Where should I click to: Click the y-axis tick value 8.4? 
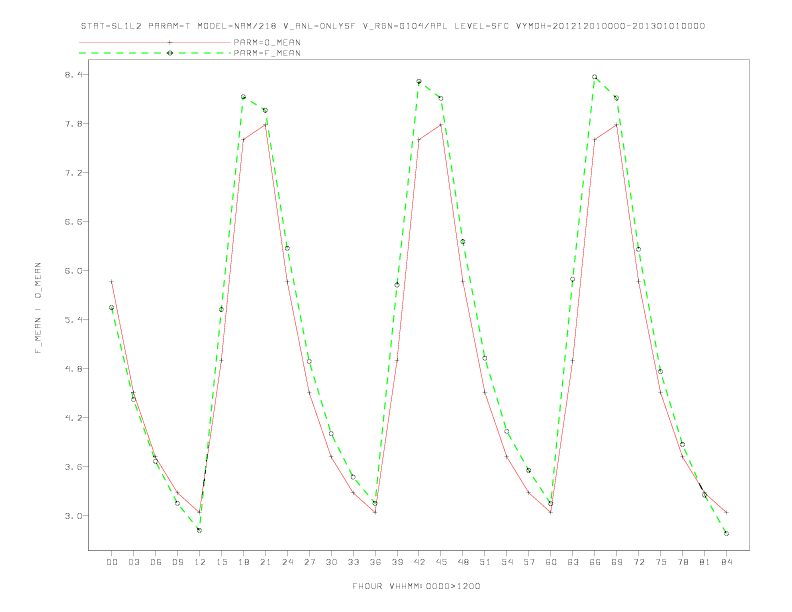73,75
